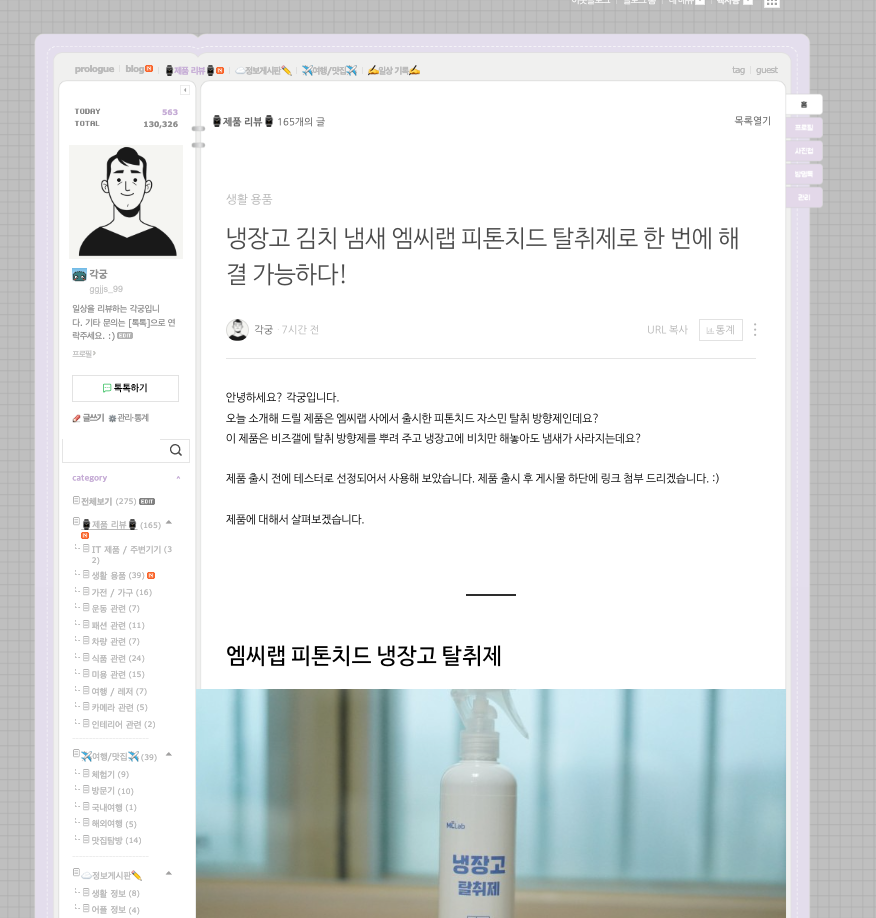
Task: Open 해외여행 (5) subcategory
Action: click(114, 824)
